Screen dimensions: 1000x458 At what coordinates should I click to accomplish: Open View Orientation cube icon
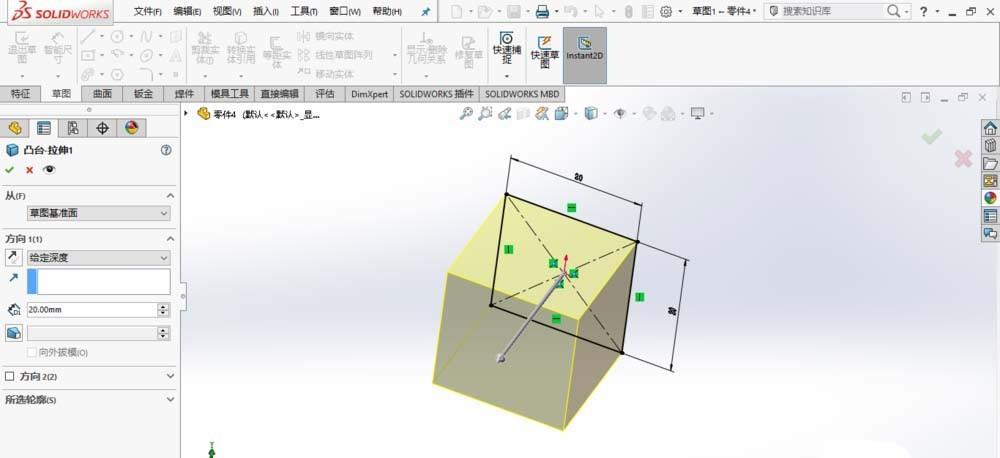(x=561, y=114)
